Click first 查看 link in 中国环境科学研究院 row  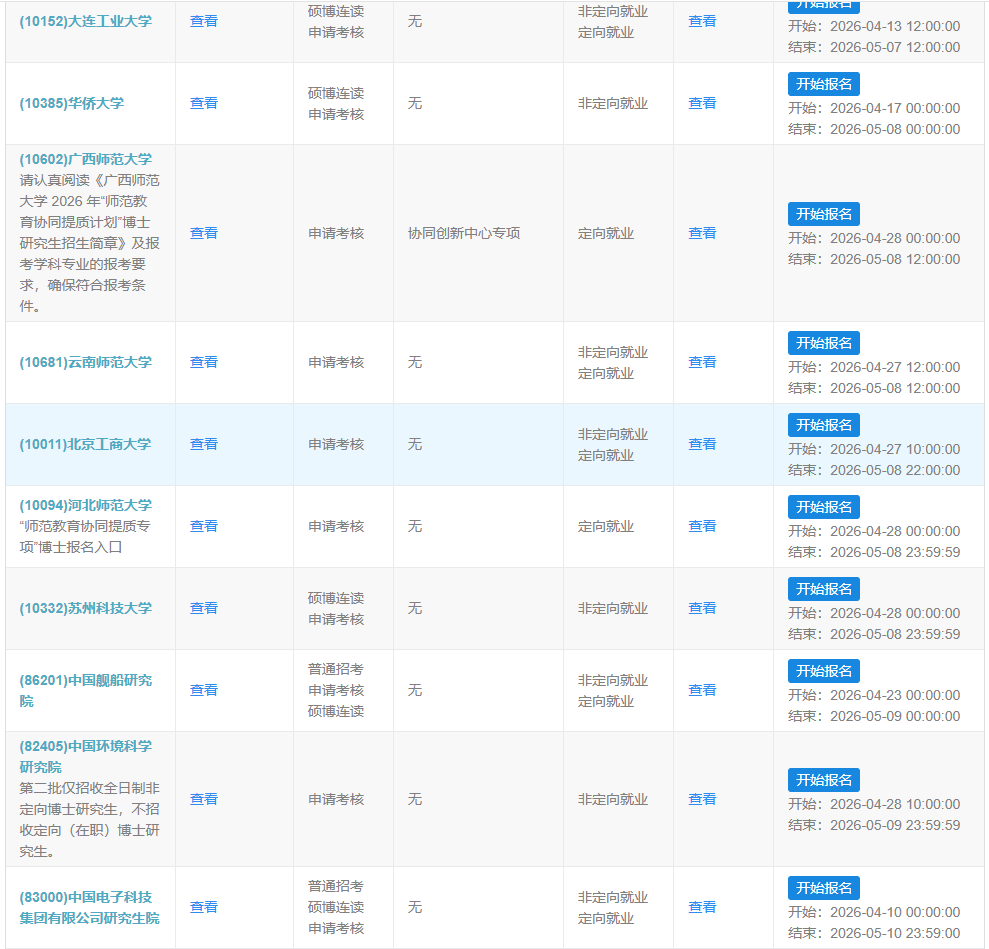[204, 800]
